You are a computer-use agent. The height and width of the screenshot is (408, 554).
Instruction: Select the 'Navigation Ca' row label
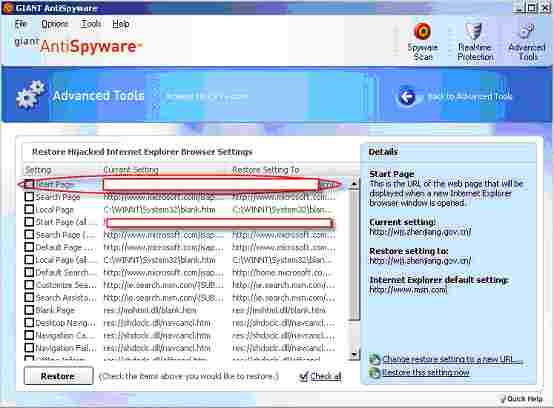click(x=65, y=336)
